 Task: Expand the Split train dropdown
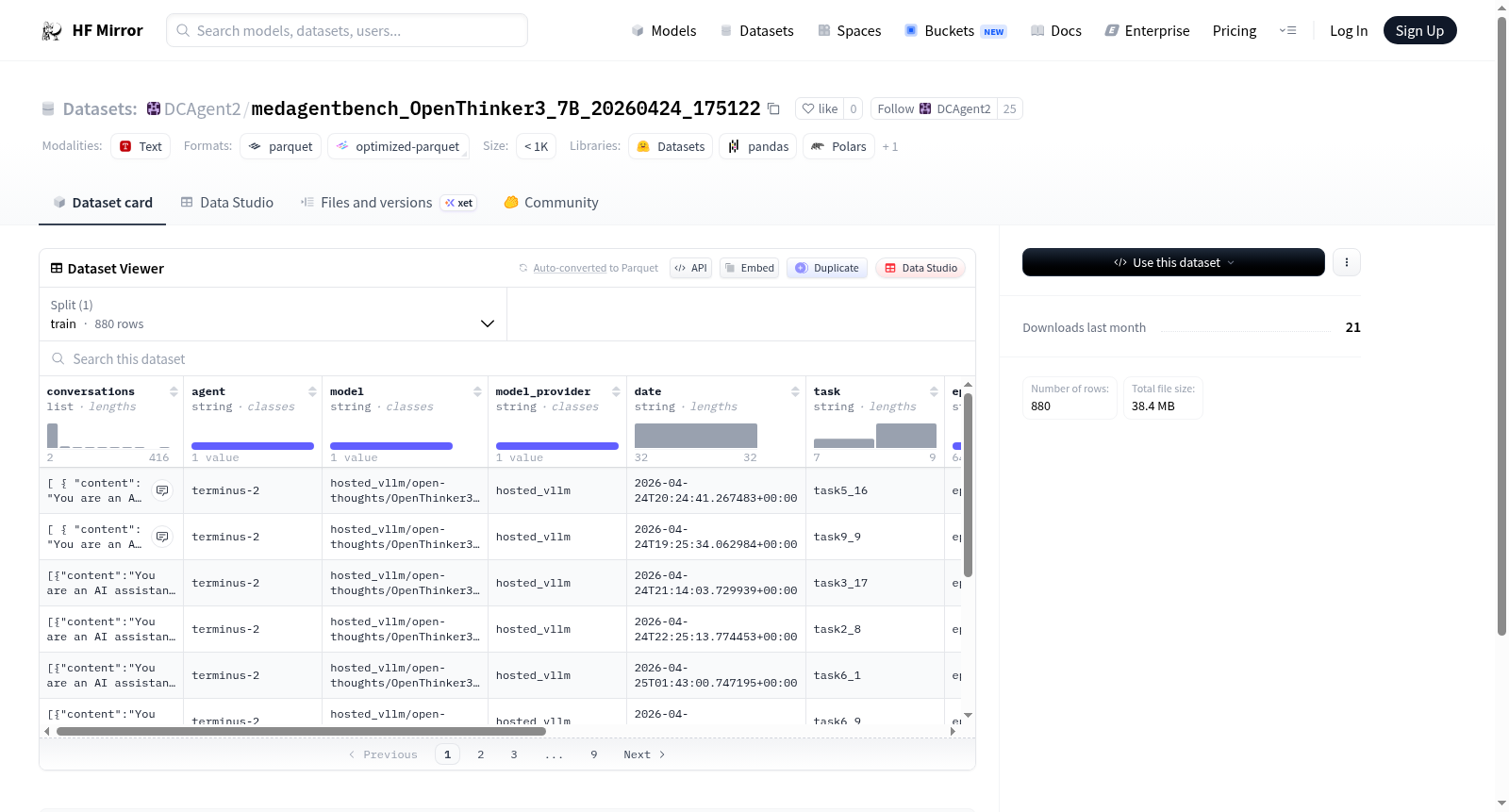[274, 314]
